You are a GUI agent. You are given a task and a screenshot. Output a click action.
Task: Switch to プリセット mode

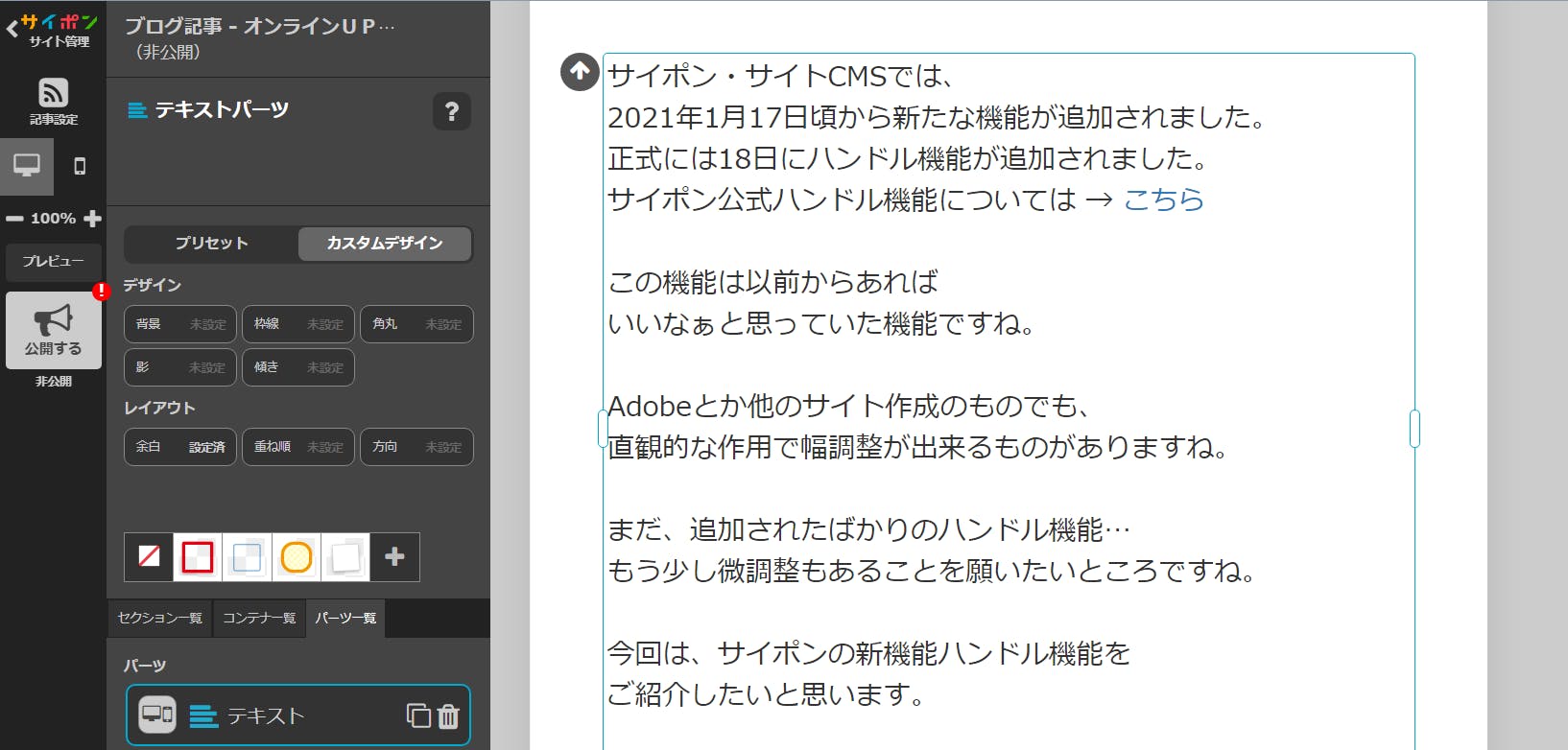tap(211, 244)
